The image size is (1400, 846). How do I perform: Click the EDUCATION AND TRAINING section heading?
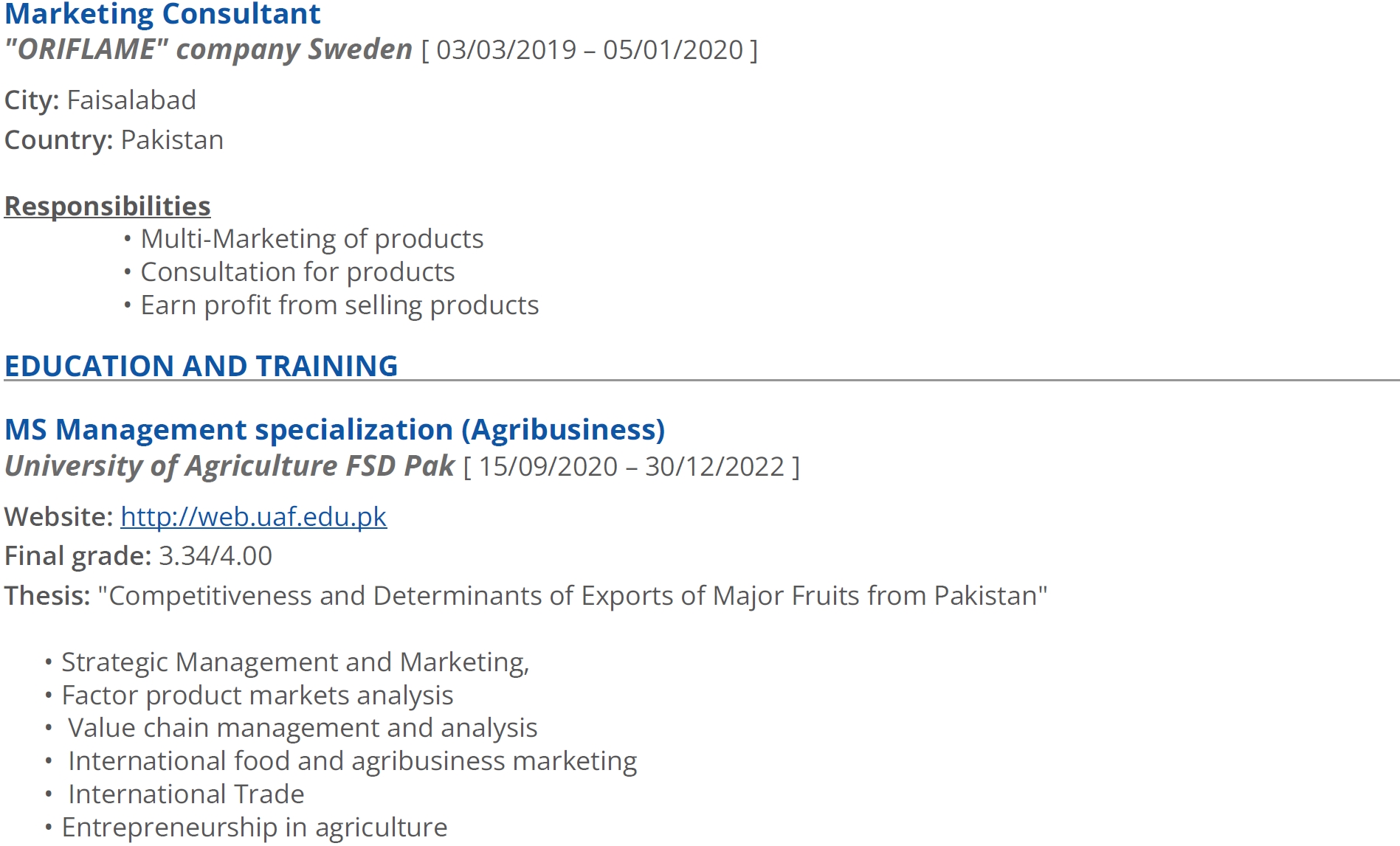click(x=201, y=366)
